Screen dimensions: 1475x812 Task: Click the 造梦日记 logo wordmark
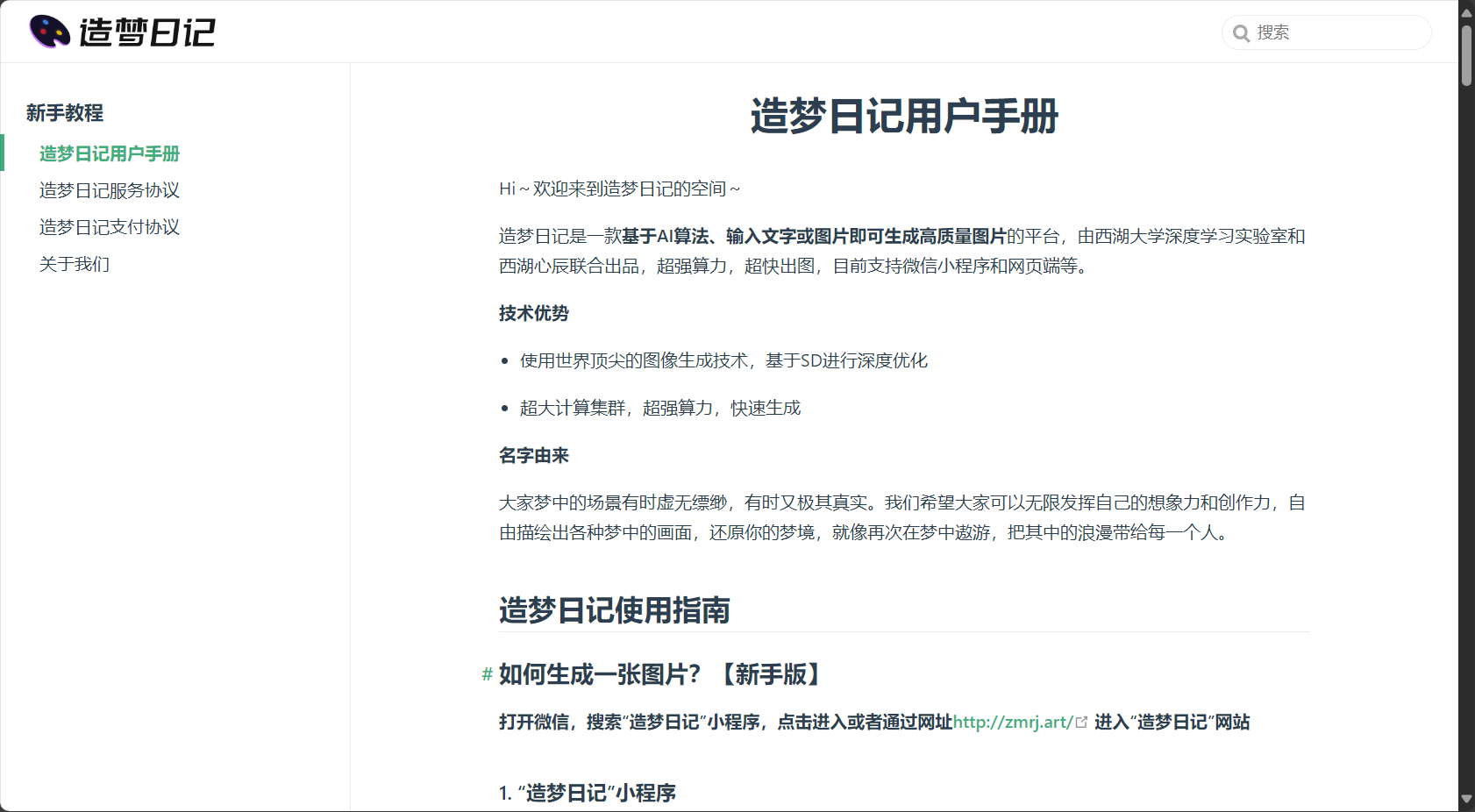pos(147,32)
